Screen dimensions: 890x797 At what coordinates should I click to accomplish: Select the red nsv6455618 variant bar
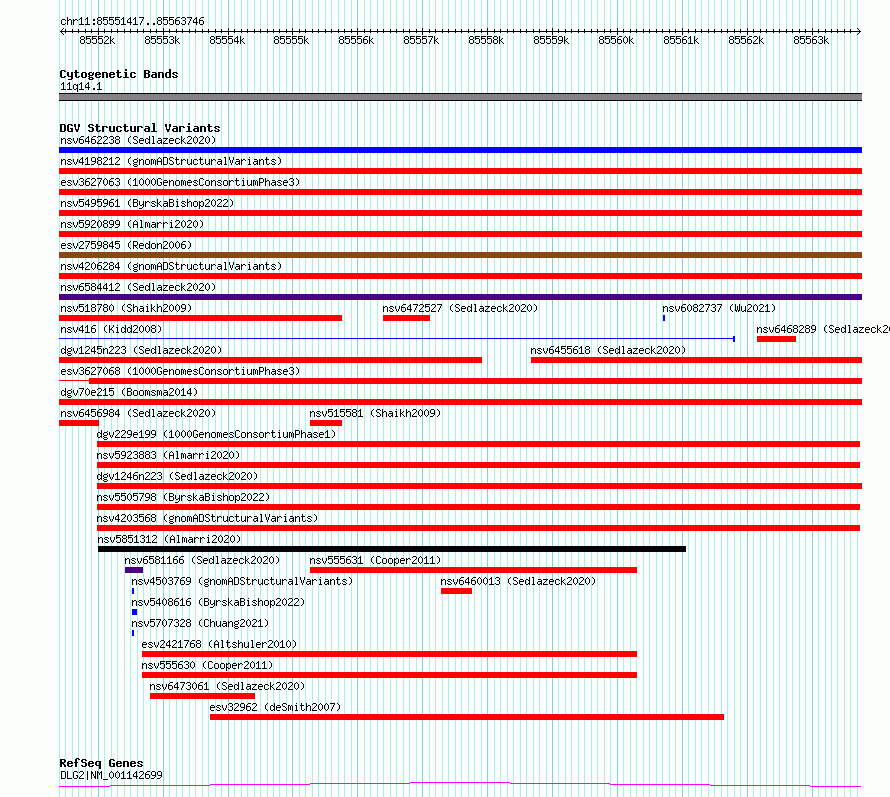tap(696, 360)
